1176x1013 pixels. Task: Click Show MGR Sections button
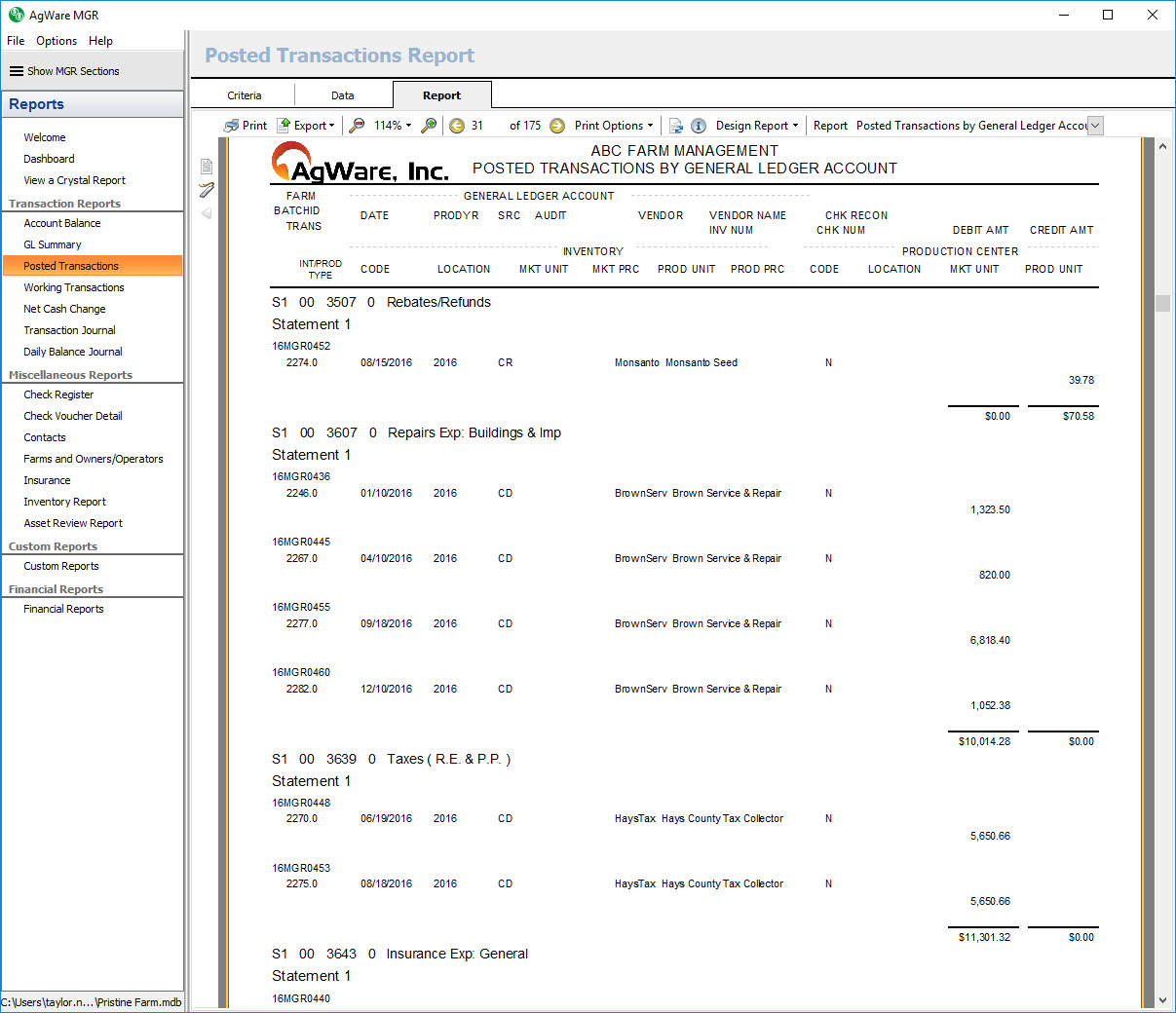[x=64, y=71]
